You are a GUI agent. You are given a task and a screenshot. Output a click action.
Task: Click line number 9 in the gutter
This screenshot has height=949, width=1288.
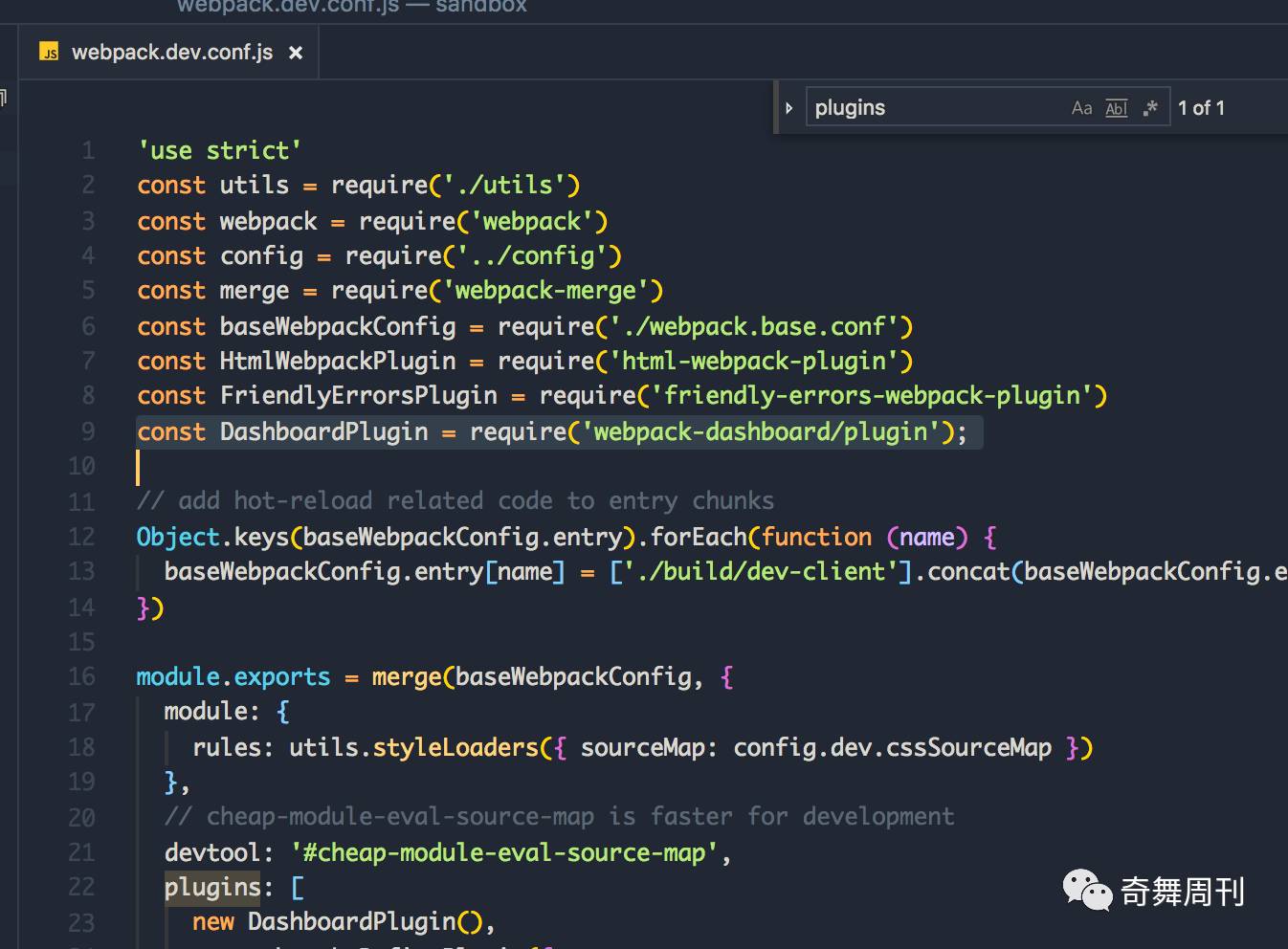(88, 431)
